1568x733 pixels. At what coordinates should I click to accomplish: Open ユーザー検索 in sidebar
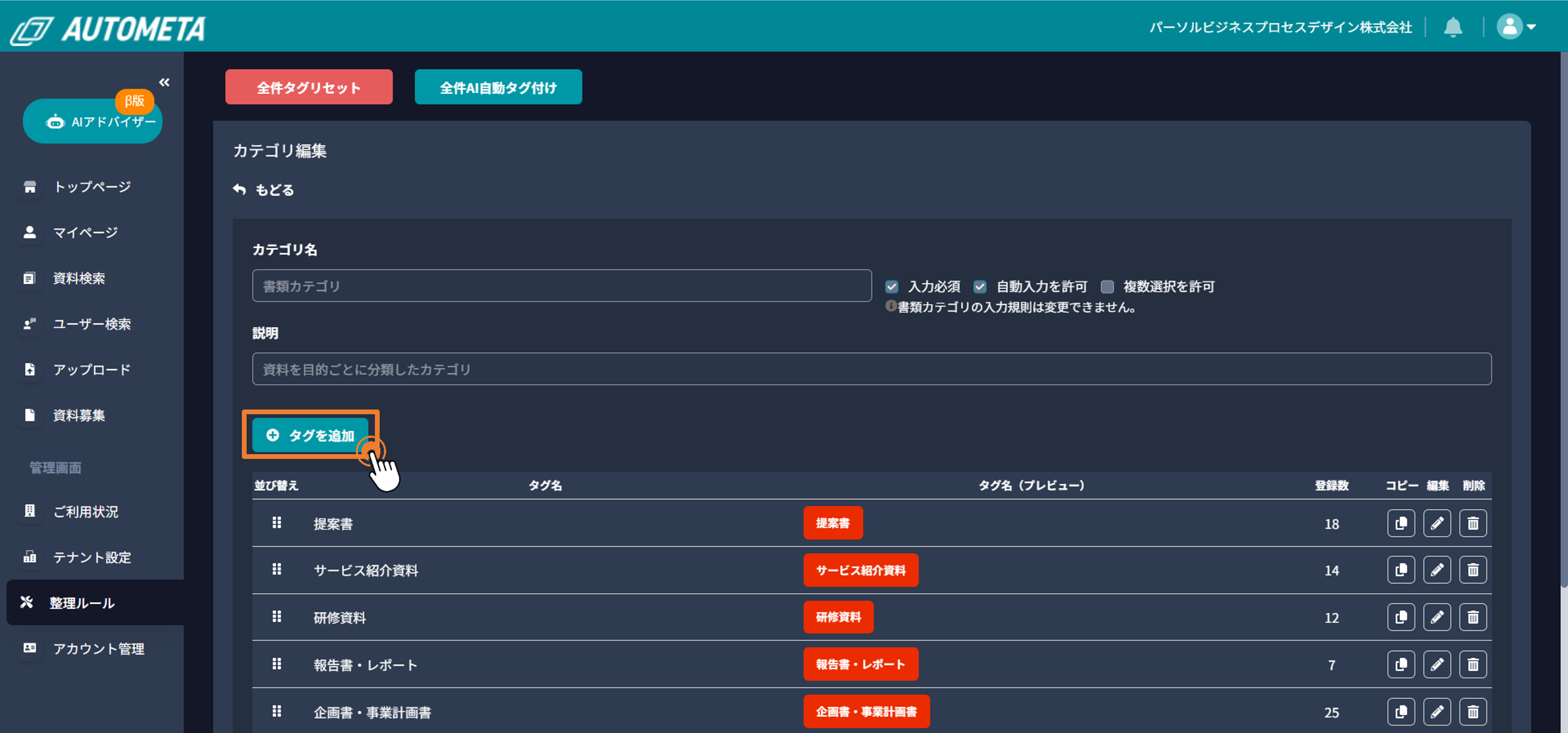(92, 324)
